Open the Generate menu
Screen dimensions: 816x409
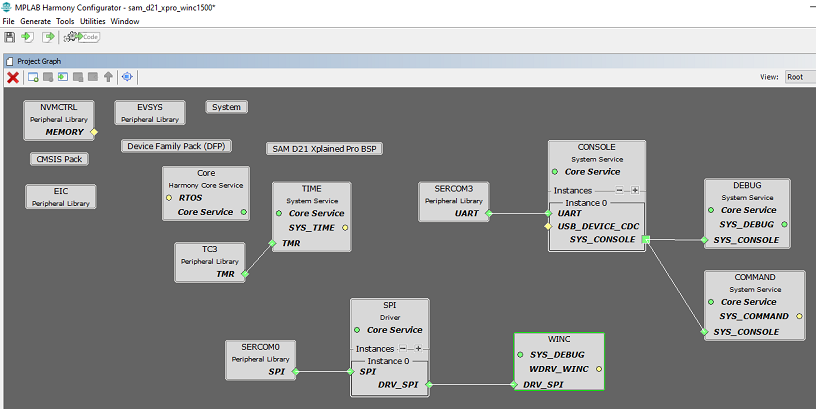(35, 21)
